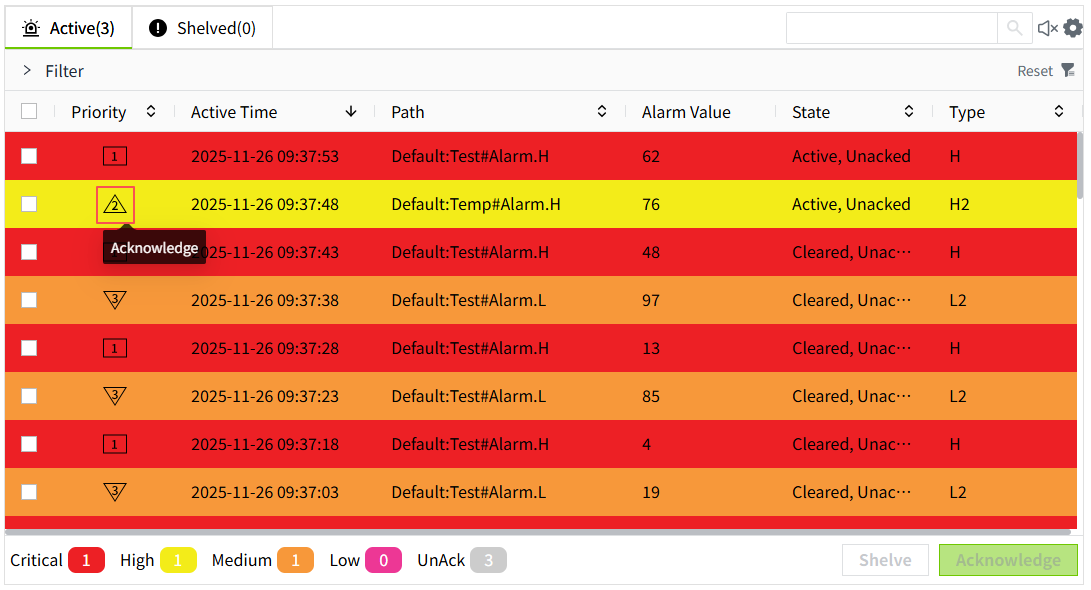Click priority 1 icon in 09:37:28 alarm row

[x=115, y=348]
